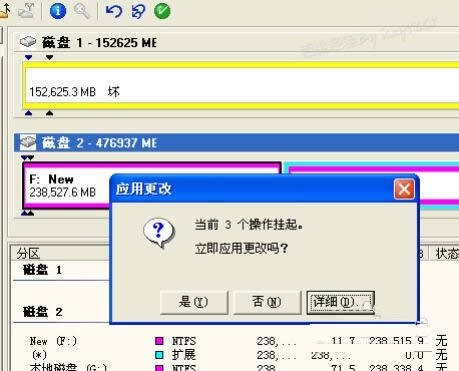Click the NTFS label in New (F:) row
This screenshot has height=371, width=459.
184,341
